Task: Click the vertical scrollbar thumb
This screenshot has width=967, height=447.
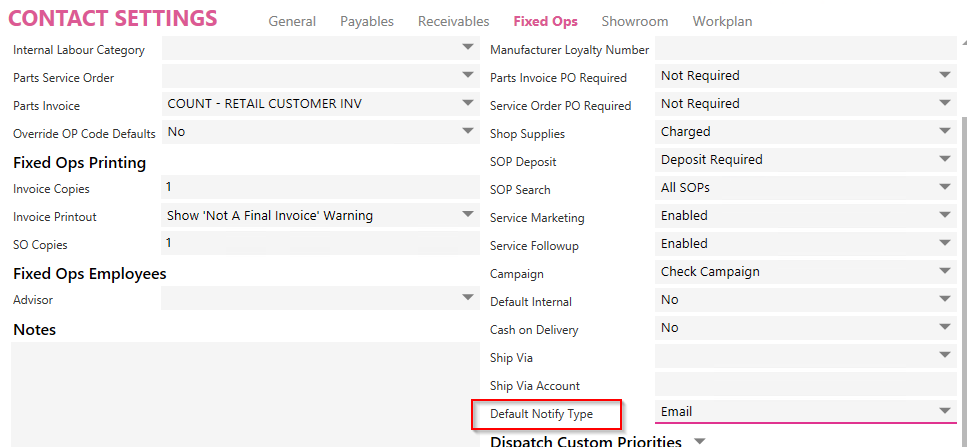Action: click(964, 281)
